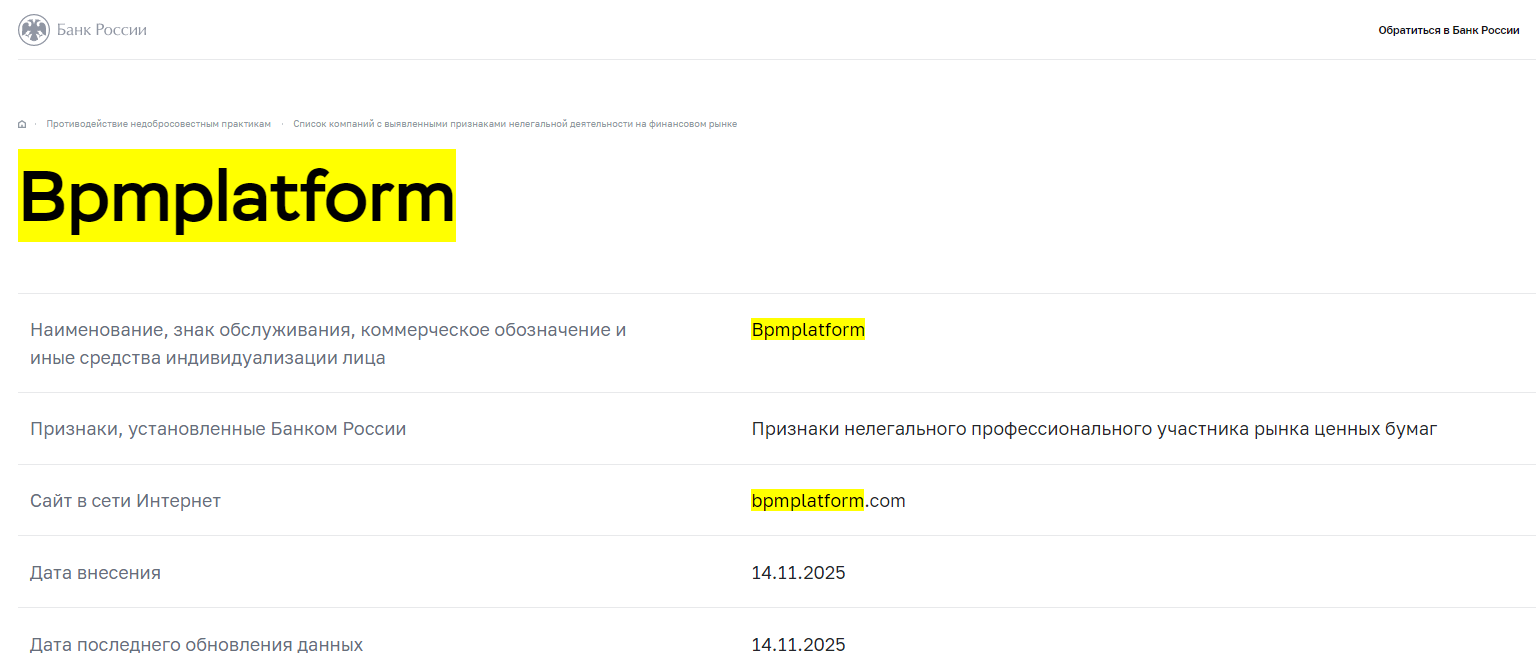Screen dimensions: 1536x672
Task: Click the home icon in the breadcrumb trail
Action: point(22,123)
